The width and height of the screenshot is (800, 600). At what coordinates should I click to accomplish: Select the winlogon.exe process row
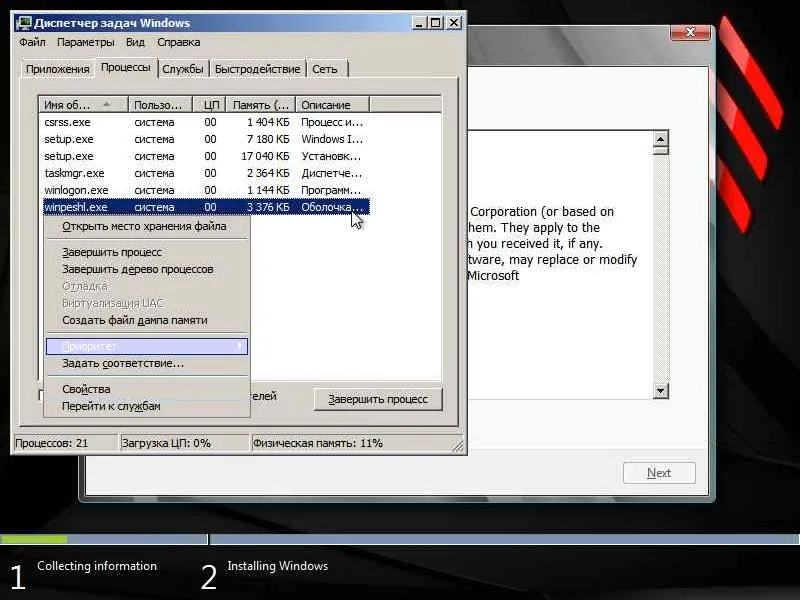tap(204, 190)
